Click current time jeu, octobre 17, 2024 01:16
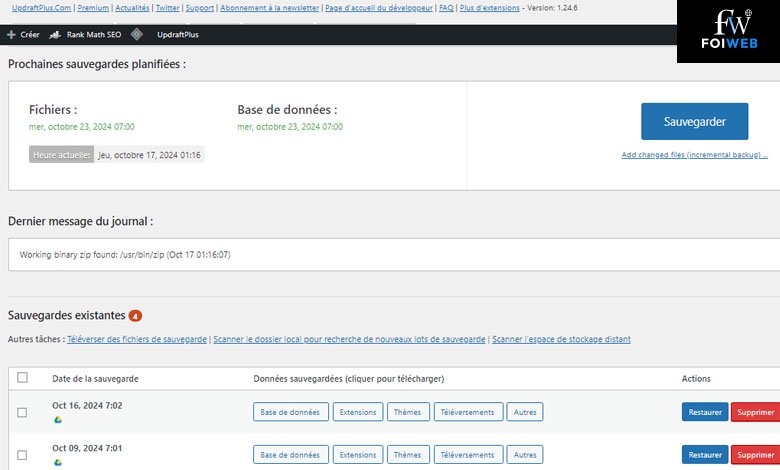 (x=150, y=155)
